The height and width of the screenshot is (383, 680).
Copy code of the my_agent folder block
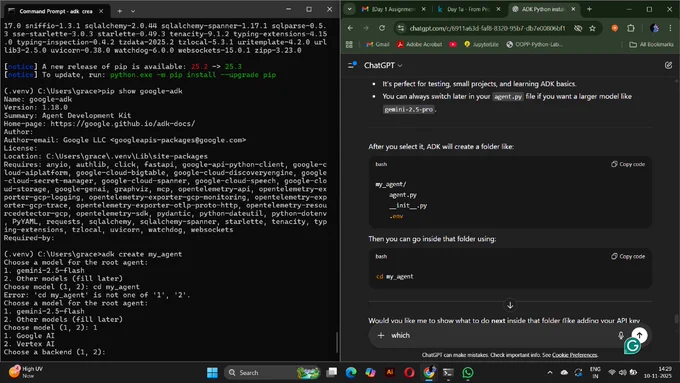pos(628,164)
